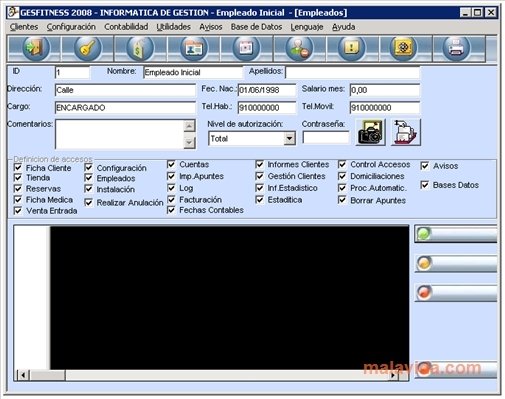505x399 pixels.
Task: Toggle the Gestión Clientes checkbox
Action: tap(259, 176)
